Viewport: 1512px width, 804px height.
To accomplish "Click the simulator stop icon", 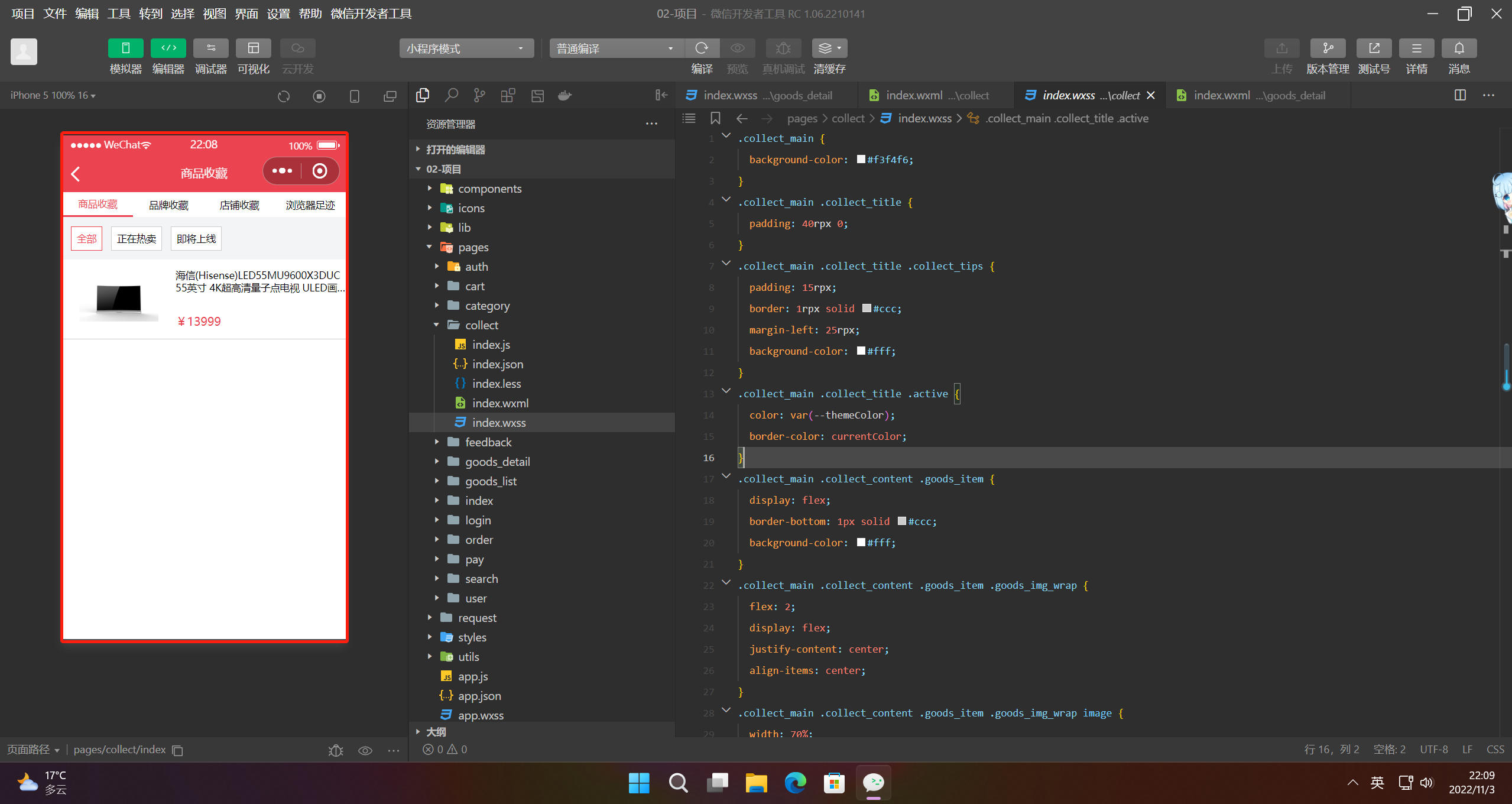I will click(x=319, y=96).
